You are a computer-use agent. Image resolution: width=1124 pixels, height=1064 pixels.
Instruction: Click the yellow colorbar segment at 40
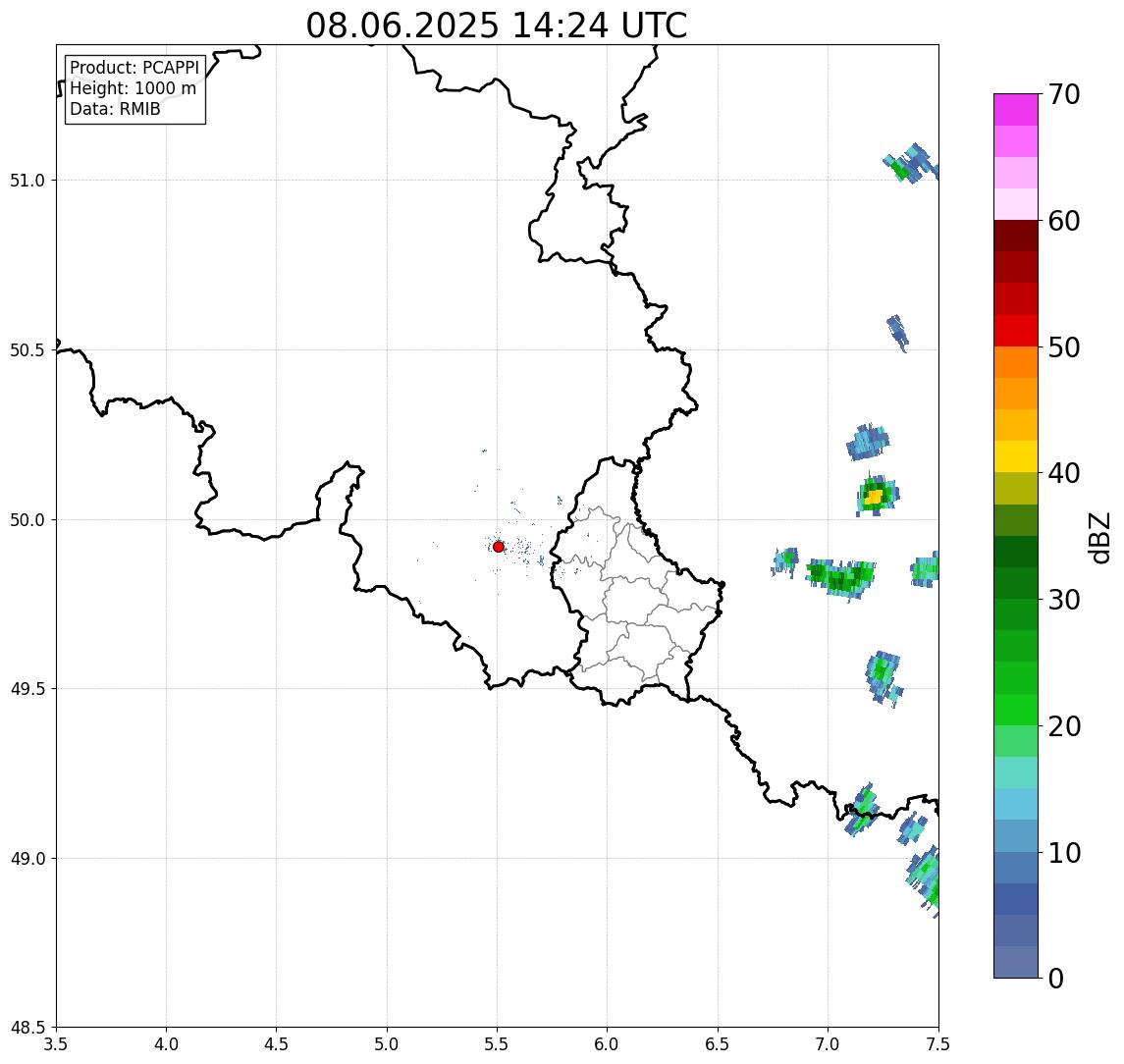click(x=1016, y=457)
